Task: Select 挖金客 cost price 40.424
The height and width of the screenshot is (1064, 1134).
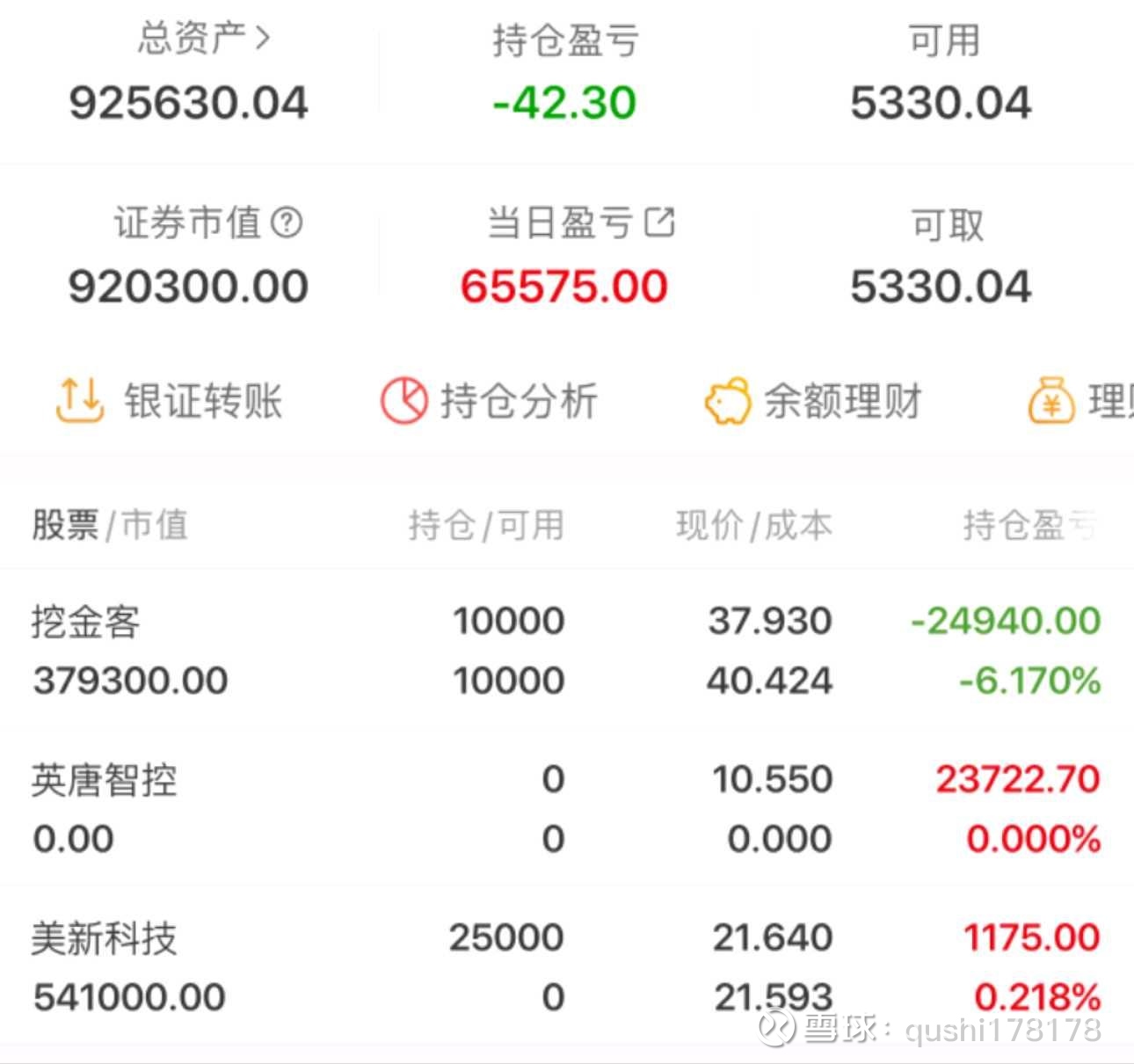Action: pos(769,681)
